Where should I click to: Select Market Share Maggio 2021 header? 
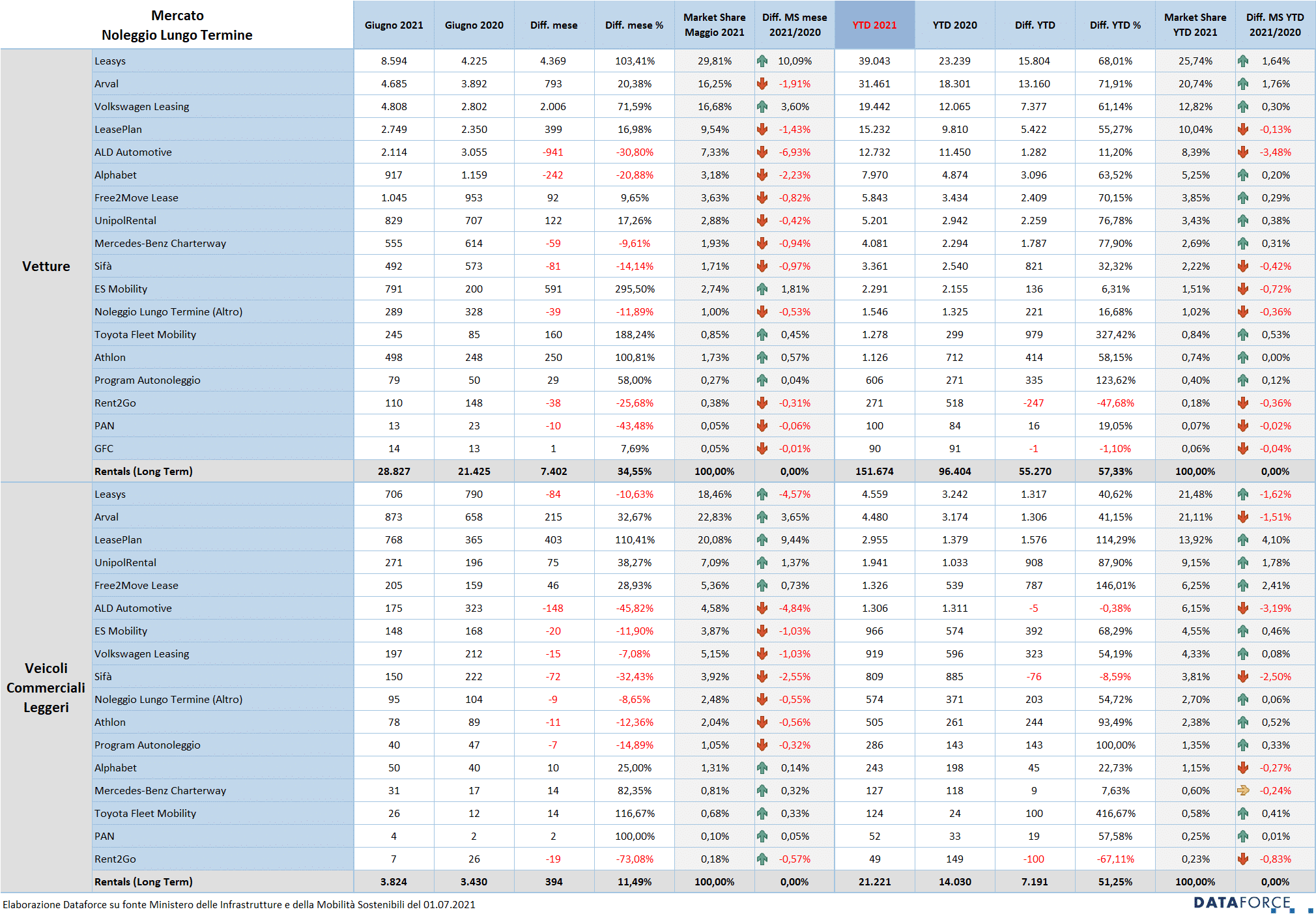click(x=715, y=25)
